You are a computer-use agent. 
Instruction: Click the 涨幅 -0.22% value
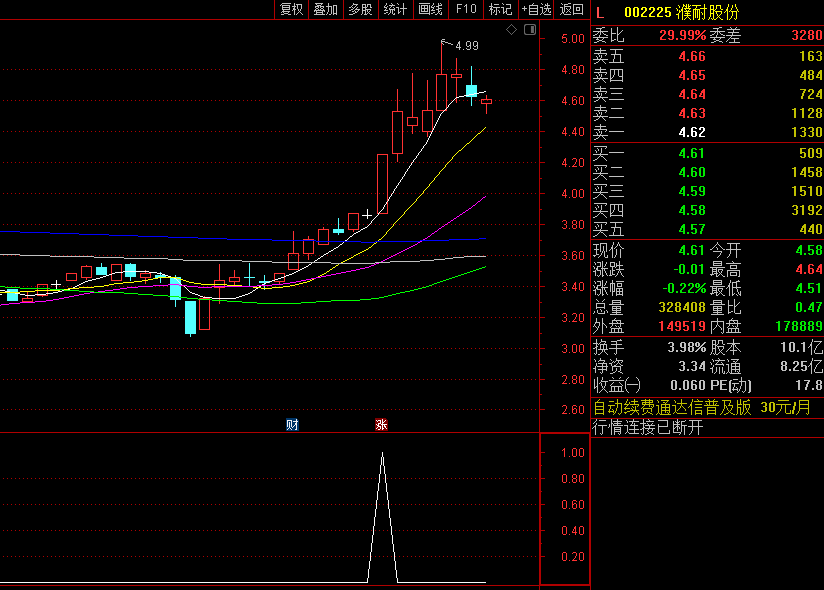tap(684, 288)
